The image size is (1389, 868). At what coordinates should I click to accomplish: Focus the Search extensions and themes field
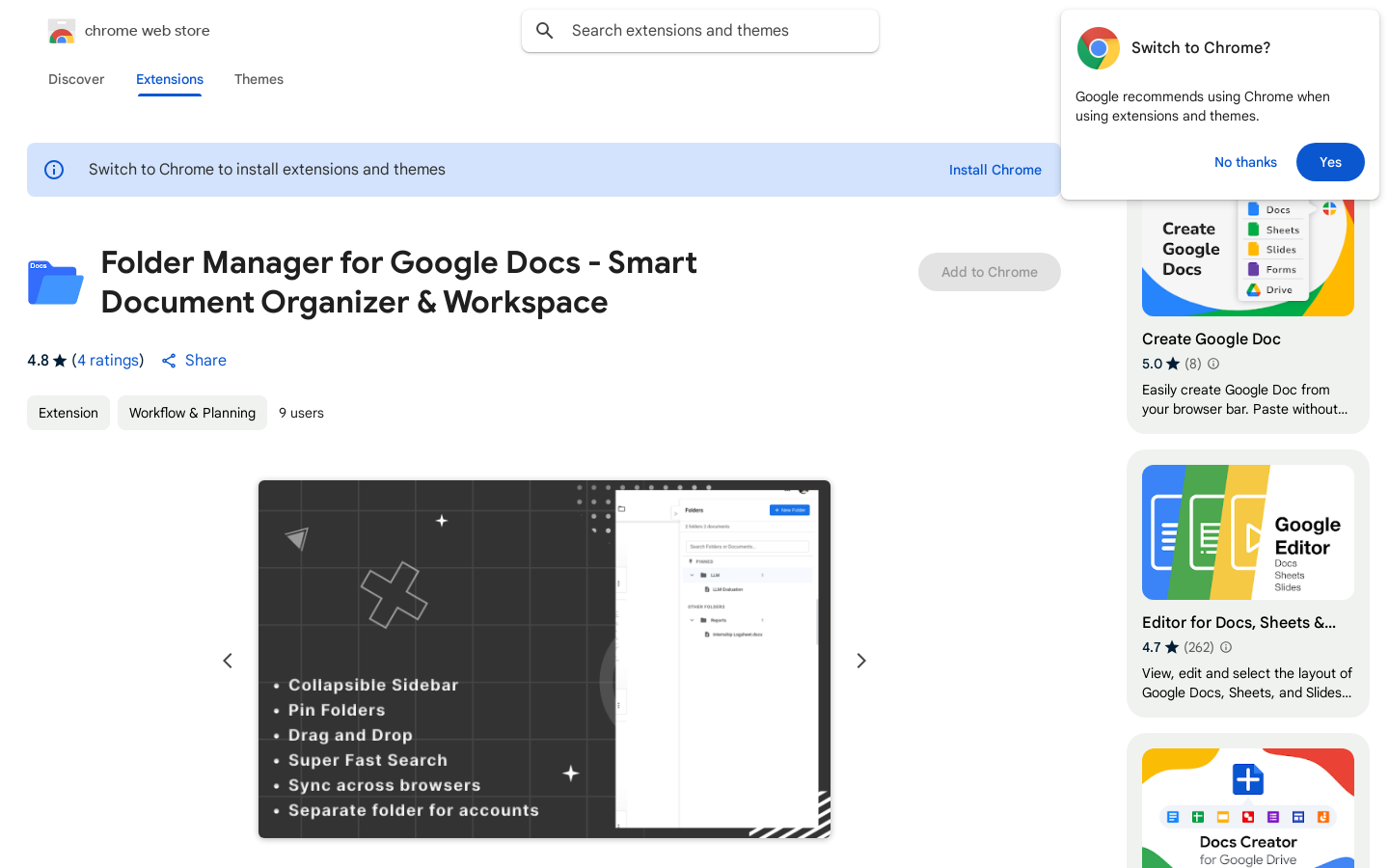(x=700, y=31)
